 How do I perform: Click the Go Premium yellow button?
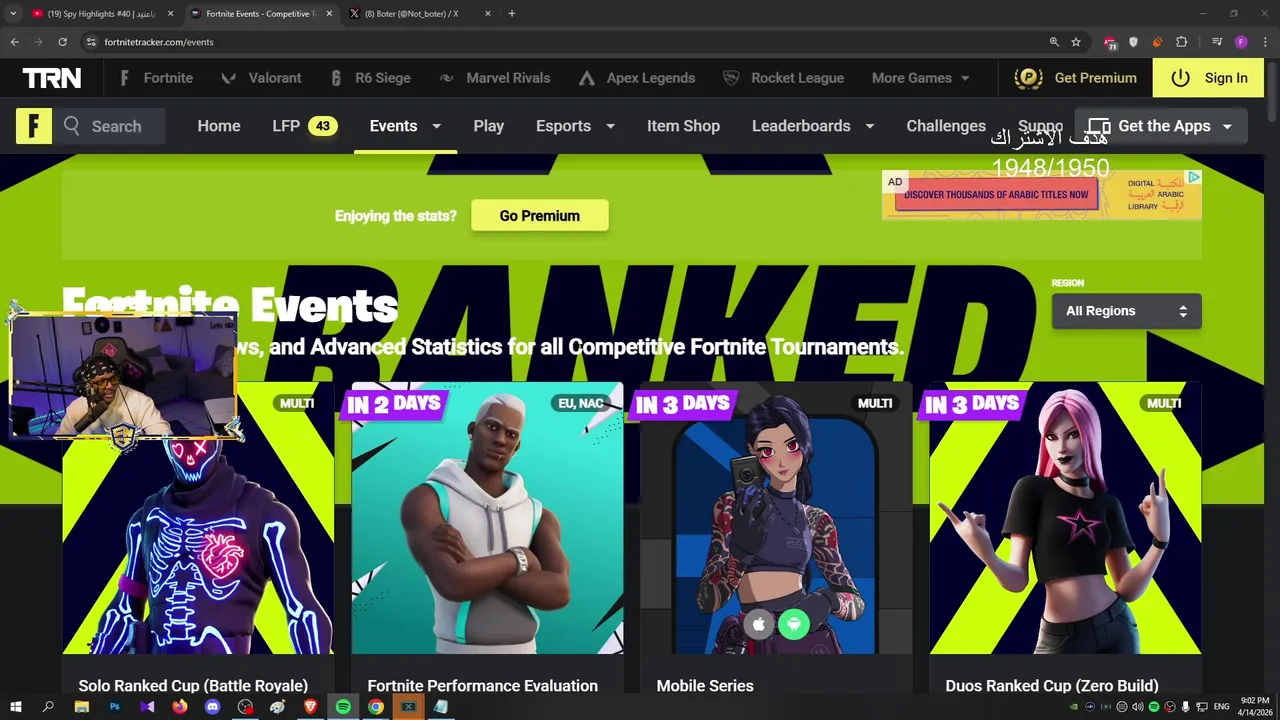[540, 216]
